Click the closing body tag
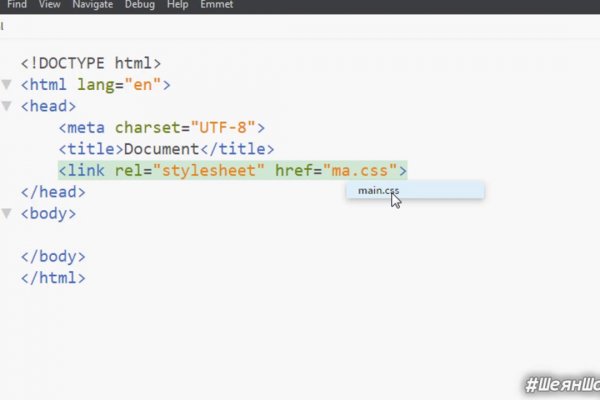This screenshot has width=600, height=400. [x=53, y=256]
